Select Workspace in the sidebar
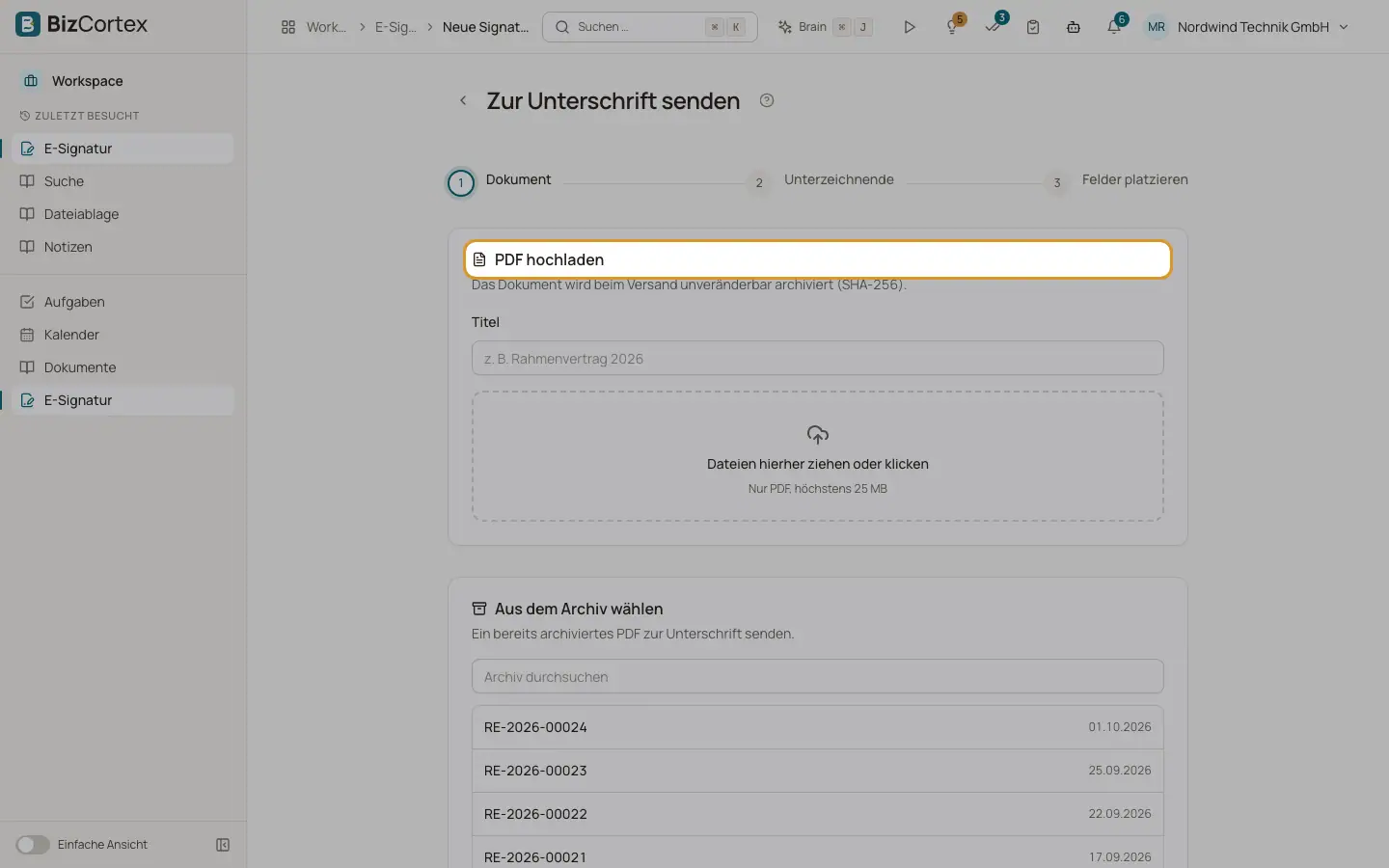The width and height of the screenshot is (1389, 868). (123, 81)
